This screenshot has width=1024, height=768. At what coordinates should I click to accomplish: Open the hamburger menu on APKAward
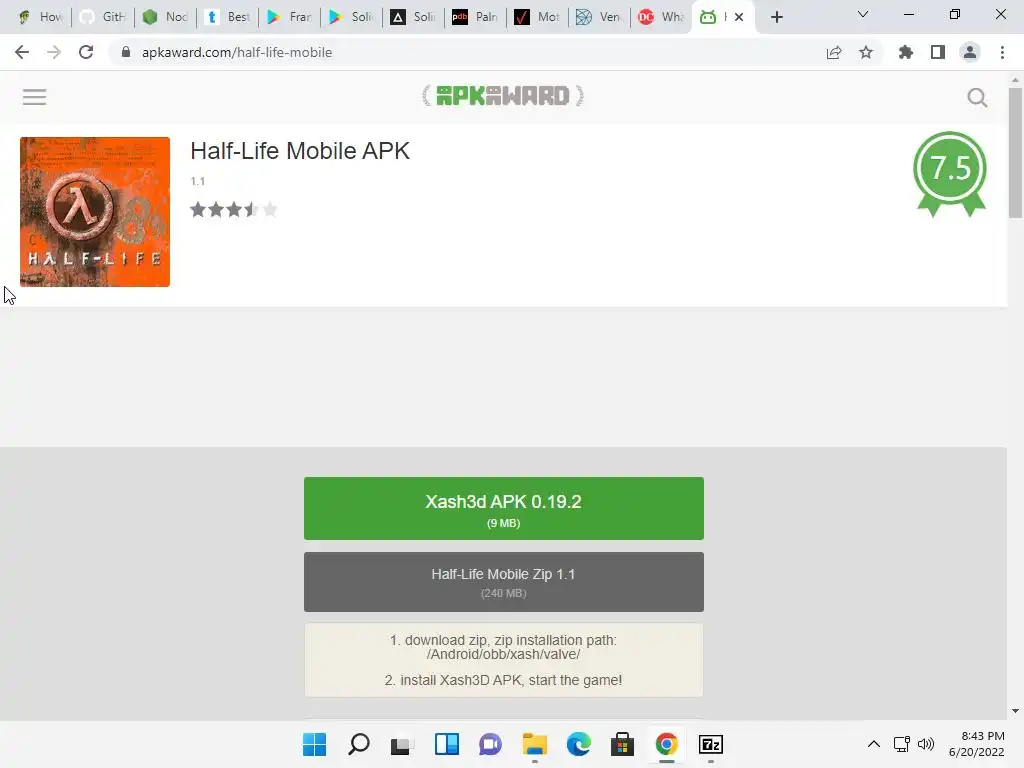pos(34,97)
